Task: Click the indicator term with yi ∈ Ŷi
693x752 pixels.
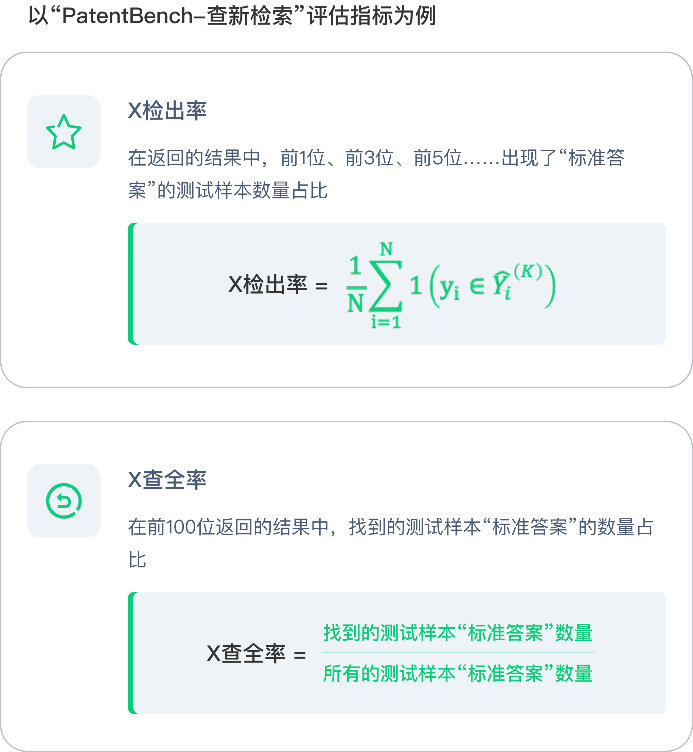Action: pyautogui.click(x=482, y=285)
